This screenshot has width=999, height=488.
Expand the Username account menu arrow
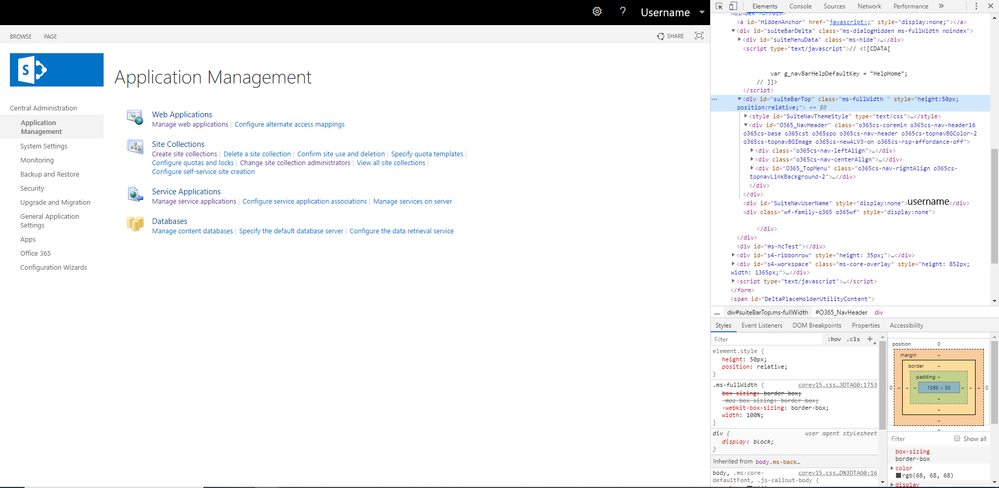(x=701, y=12)
